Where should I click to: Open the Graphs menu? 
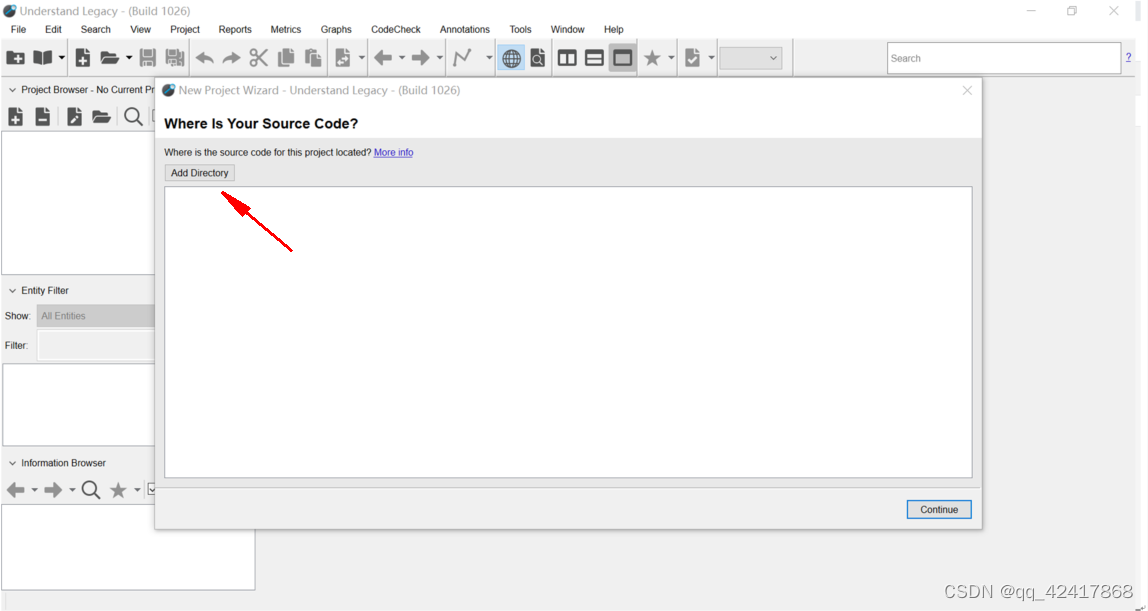pos(336,29)
